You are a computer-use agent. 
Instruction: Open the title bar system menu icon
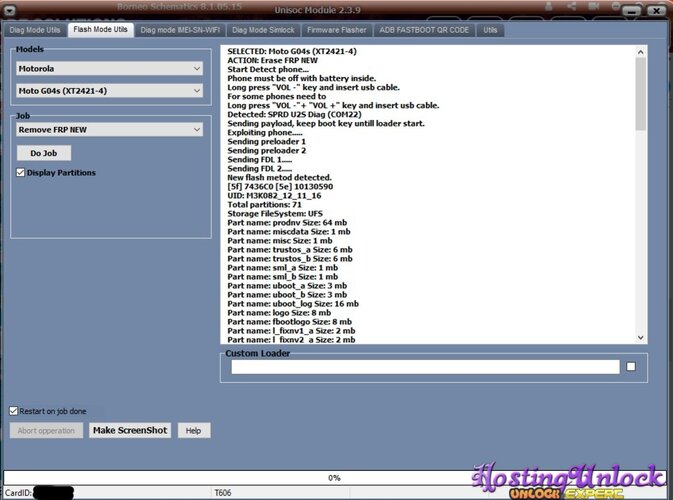point(9,10)
